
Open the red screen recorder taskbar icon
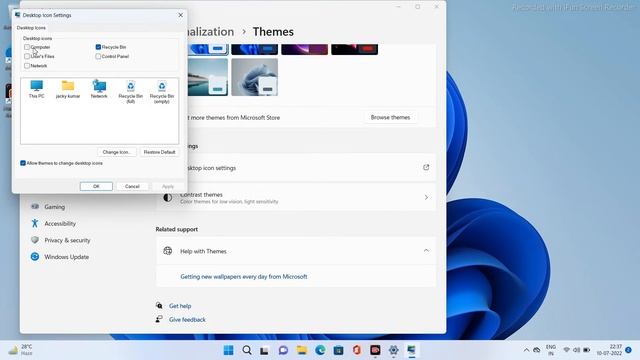point(375,350)
